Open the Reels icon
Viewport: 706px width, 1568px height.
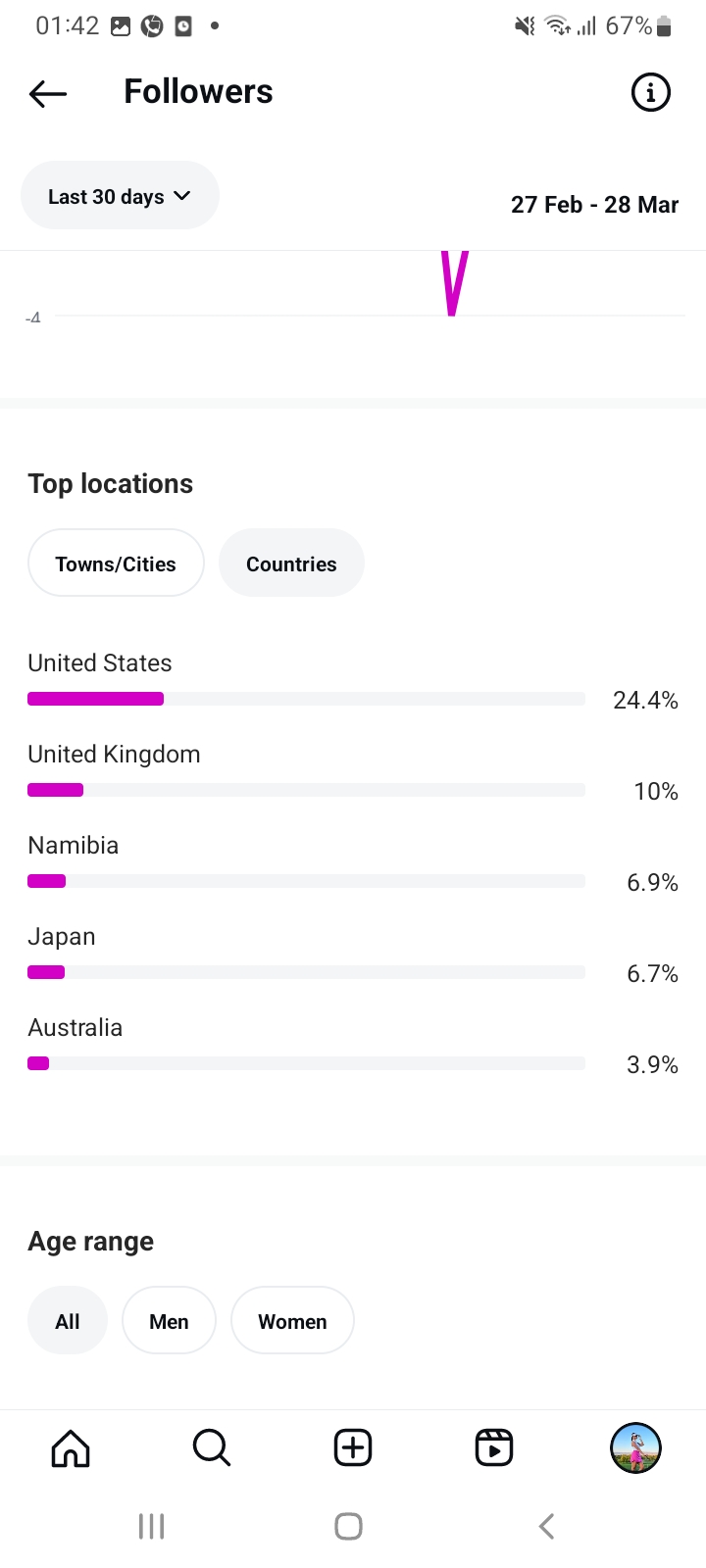pos(494,1447)
